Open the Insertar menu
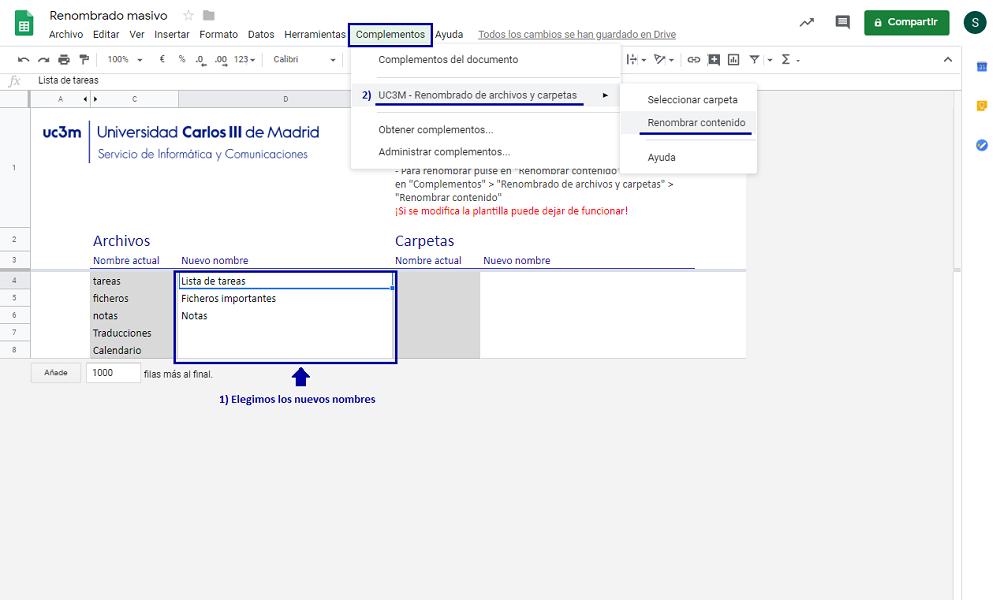The width and height of the screenshot is (1000, 600). click(x=172, y=34)
